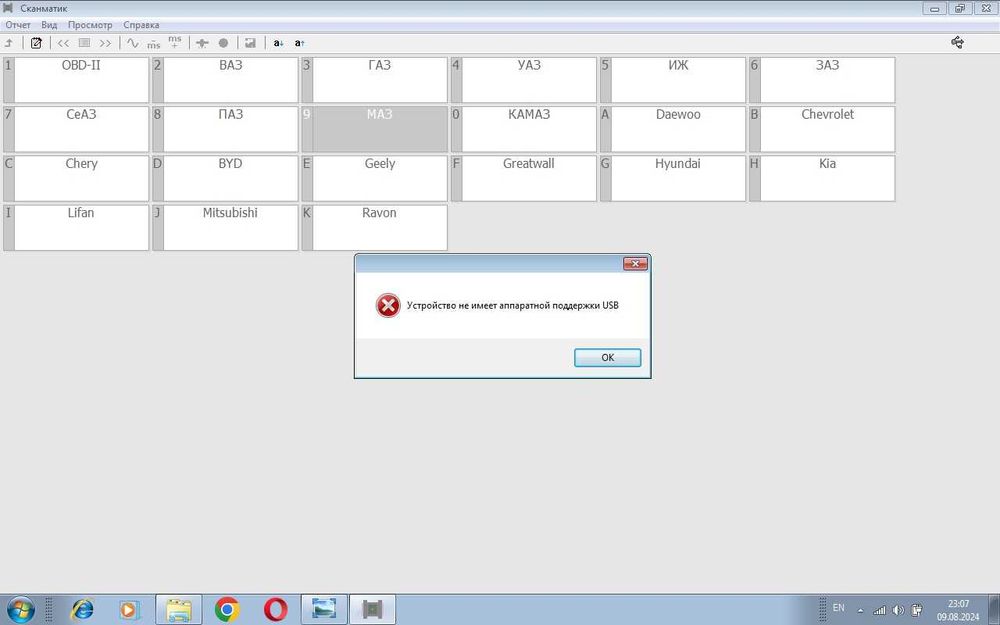Select the OBD-II tile
The height and width of the screenshot is (625, 1000).
click(77, 80)
